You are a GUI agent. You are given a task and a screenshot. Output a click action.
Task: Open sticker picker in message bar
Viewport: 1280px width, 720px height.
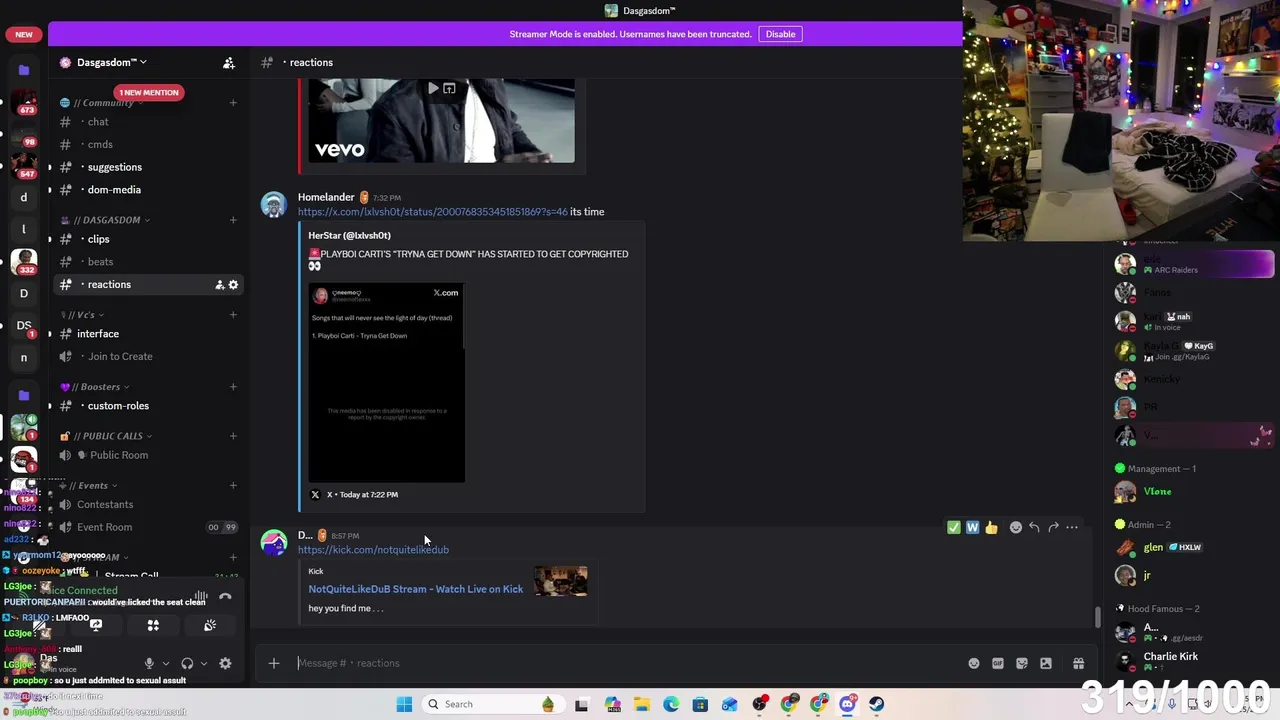point(1022,663)
